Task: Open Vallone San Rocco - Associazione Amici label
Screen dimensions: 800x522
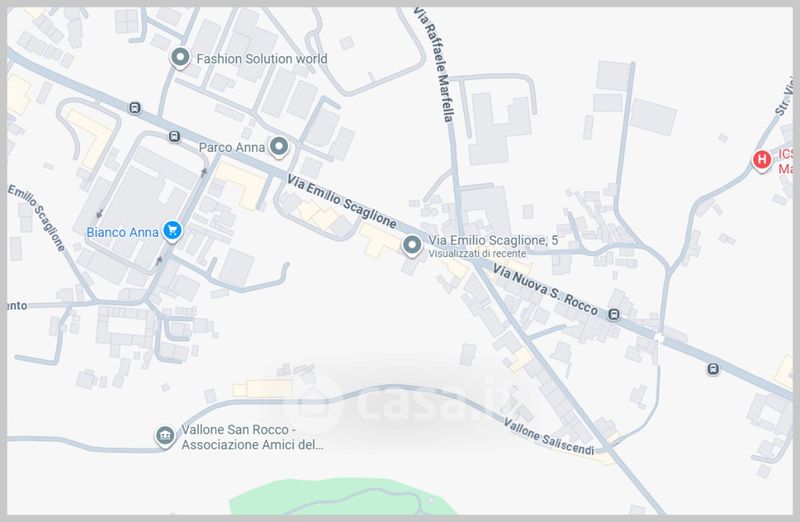Action: pyautogui.click(x=252, y=437)
